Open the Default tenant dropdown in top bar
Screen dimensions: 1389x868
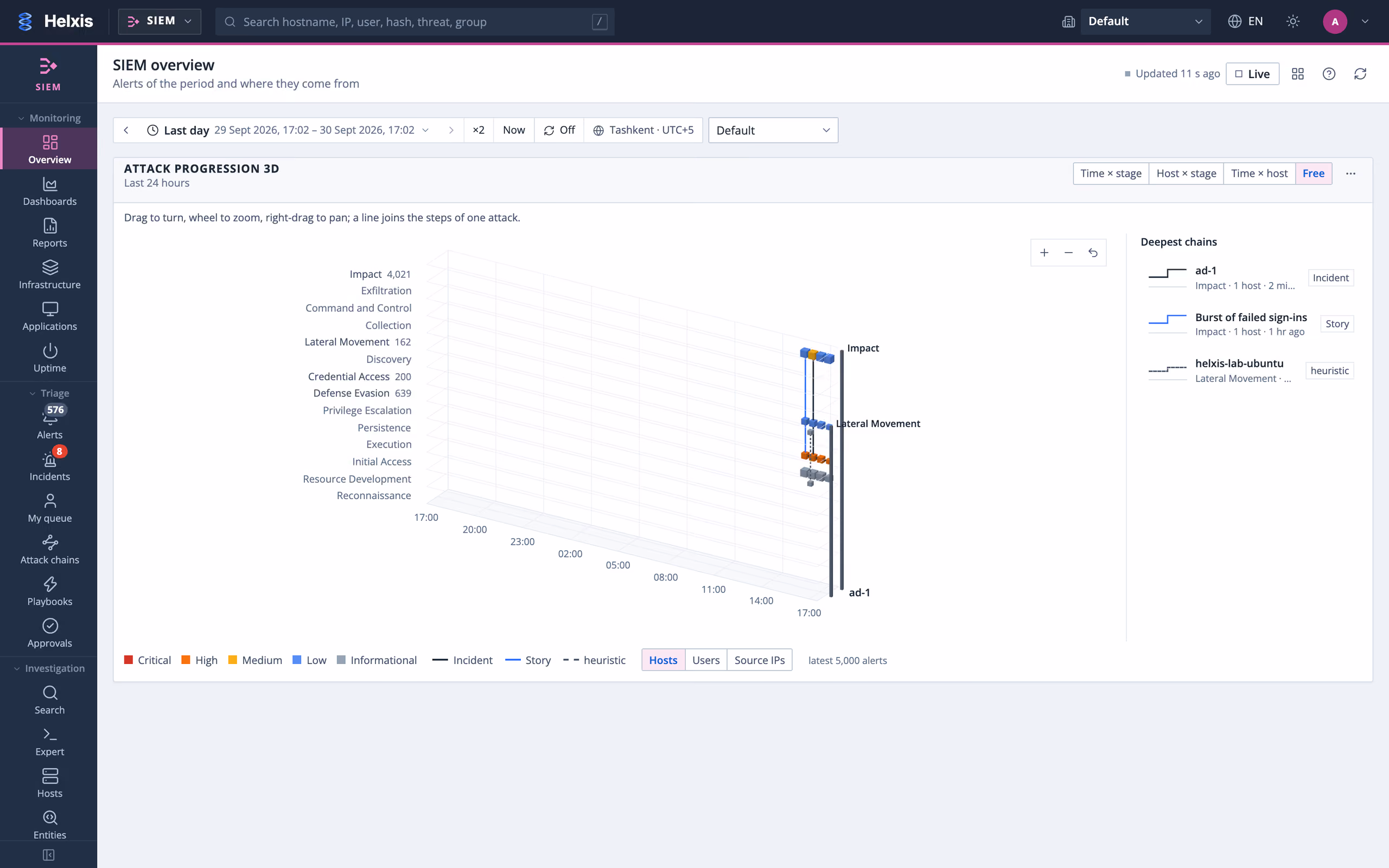click(x=1145, y=21)
